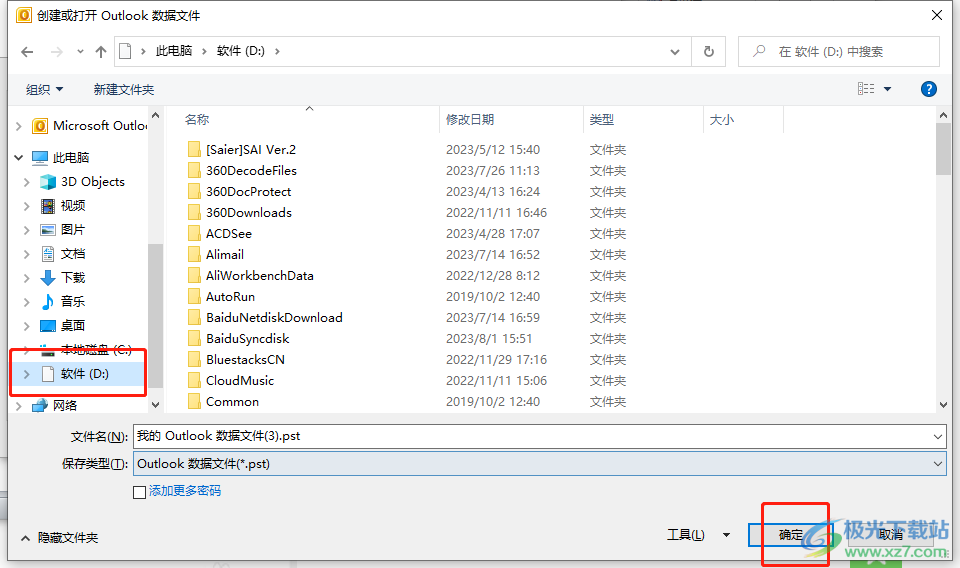Open the 文件名 dropdown arrow

937,436
